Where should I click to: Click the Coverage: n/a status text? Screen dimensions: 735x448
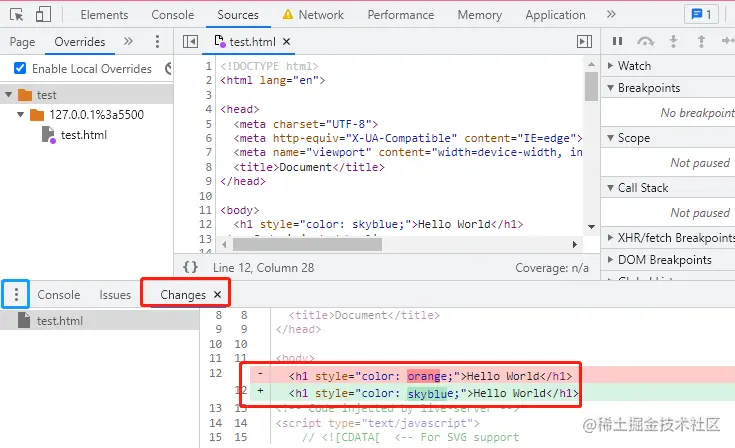[552, 268]
